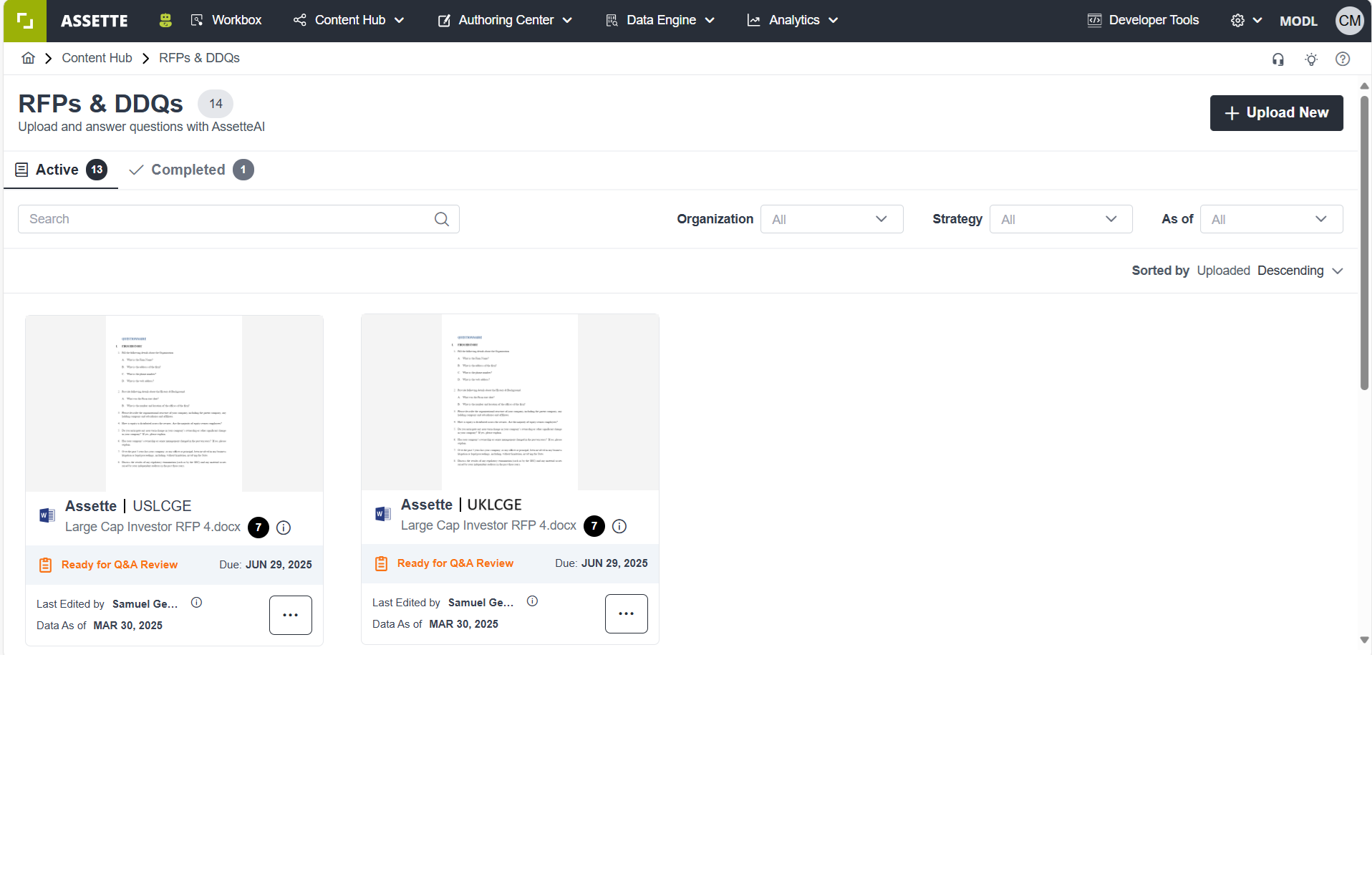
Task: Switch to the Completed tab
Action: (x=190, y=170)
